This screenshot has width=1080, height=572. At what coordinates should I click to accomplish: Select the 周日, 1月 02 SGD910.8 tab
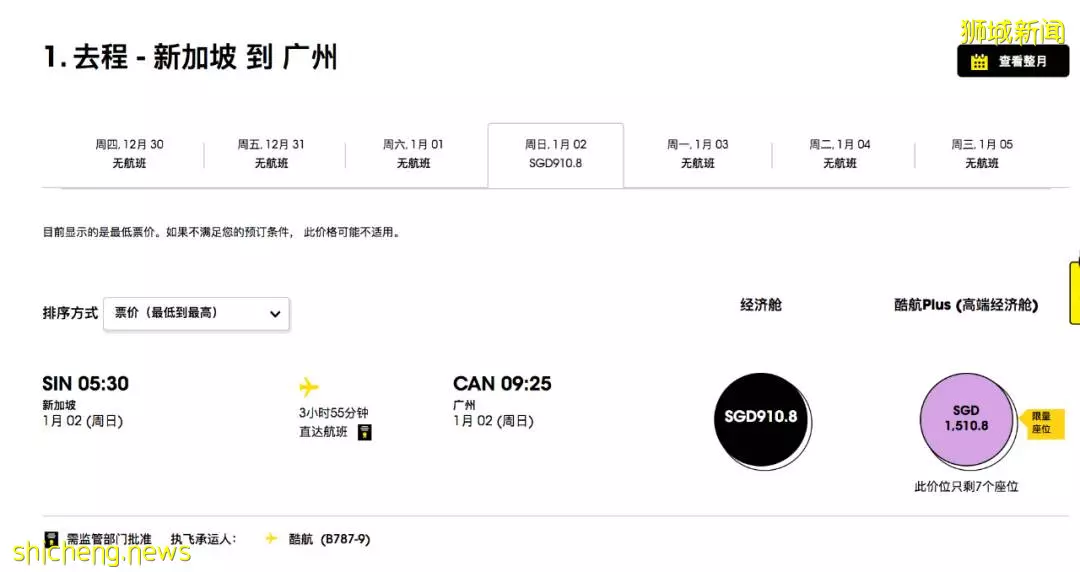coord(556,154)
